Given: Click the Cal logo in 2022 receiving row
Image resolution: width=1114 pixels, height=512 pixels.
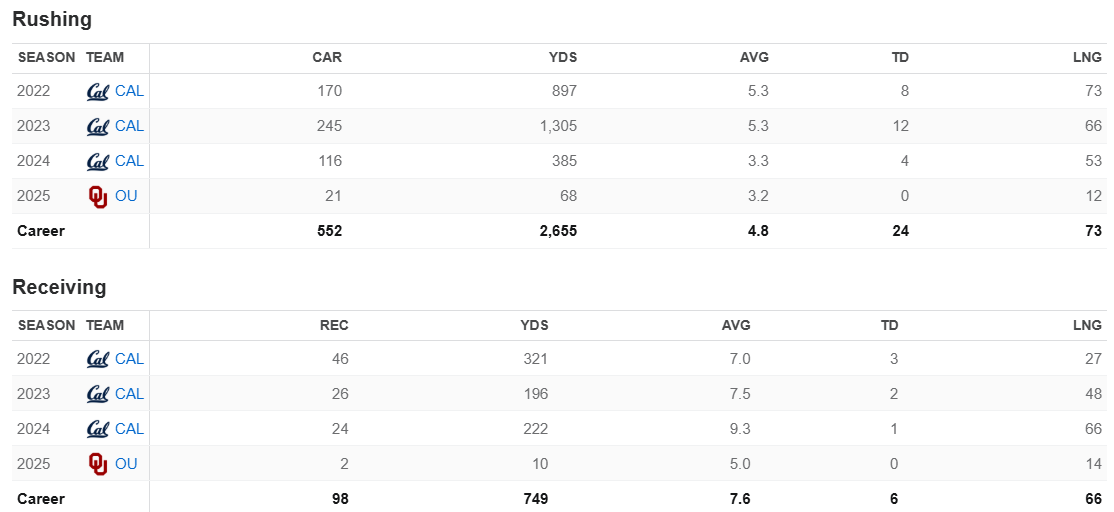Looking at the screenshot, I should (98, 359).
